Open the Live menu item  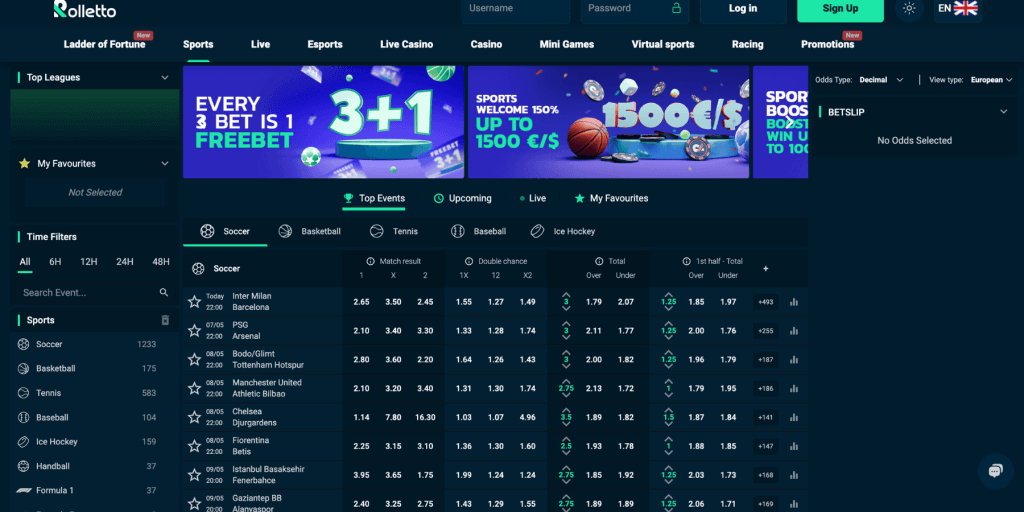tap(261, 44)
